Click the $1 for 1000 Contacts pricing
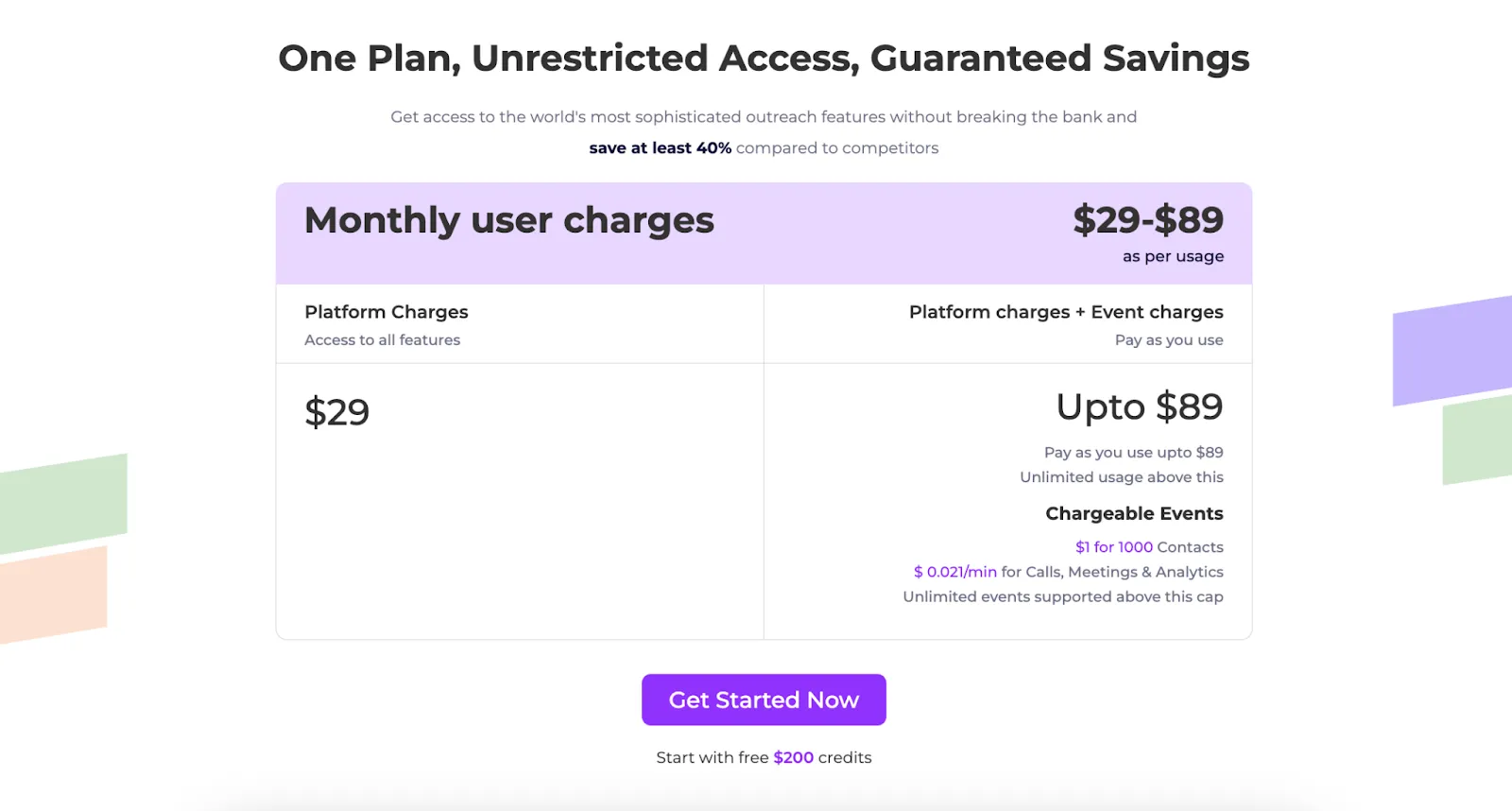The height and width of the screenshot is (811, 1512). 1149,546
